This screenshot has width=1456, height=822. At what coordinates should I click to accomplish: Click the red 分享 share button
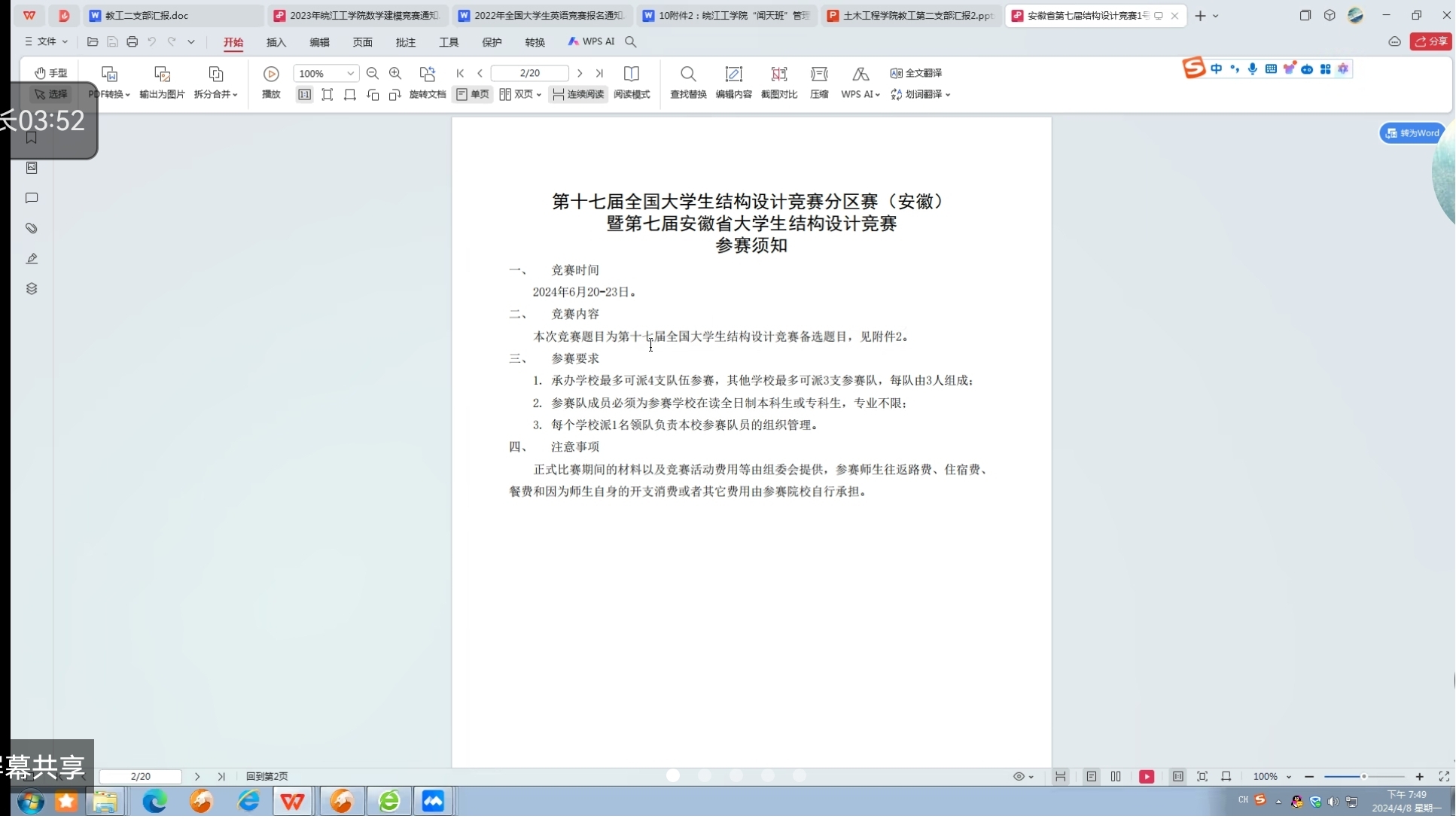pos(1430,42)
